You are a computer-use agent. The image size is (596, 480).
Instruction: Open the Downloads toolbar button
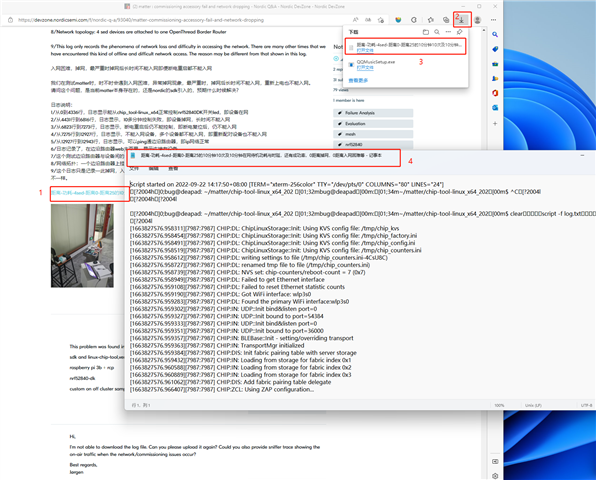pos(462,20)
